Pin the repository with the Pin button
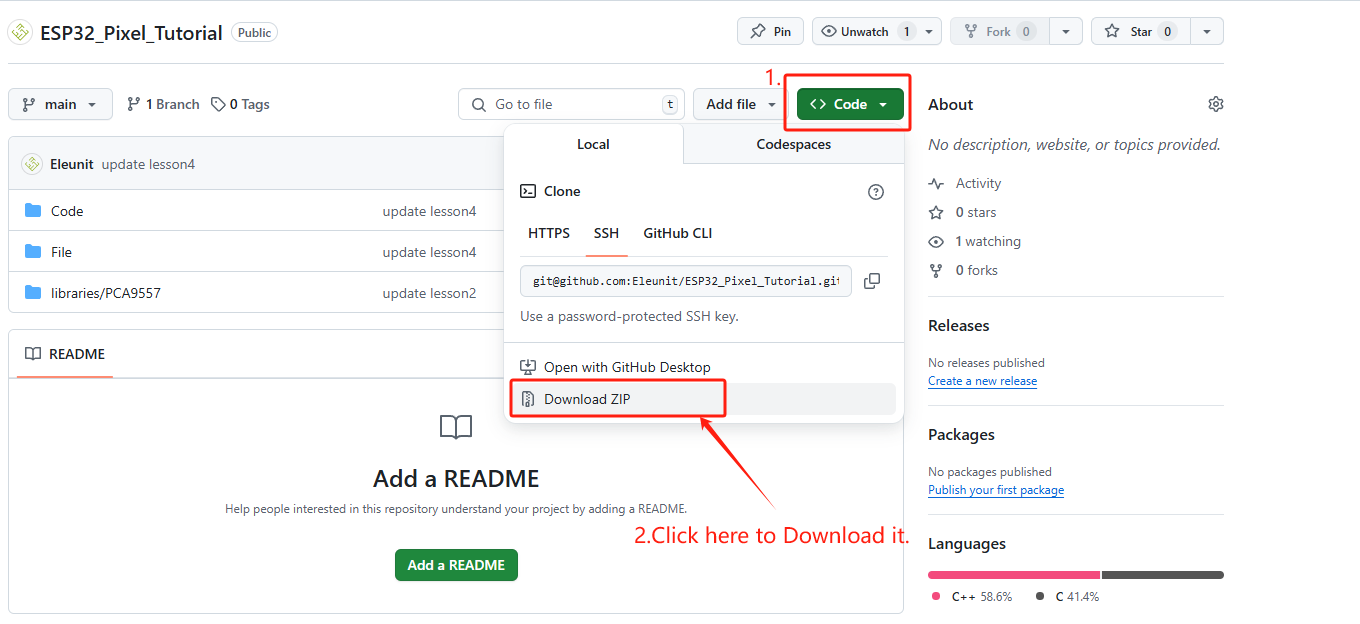The image size is (1360, 624). click(770, 32)
